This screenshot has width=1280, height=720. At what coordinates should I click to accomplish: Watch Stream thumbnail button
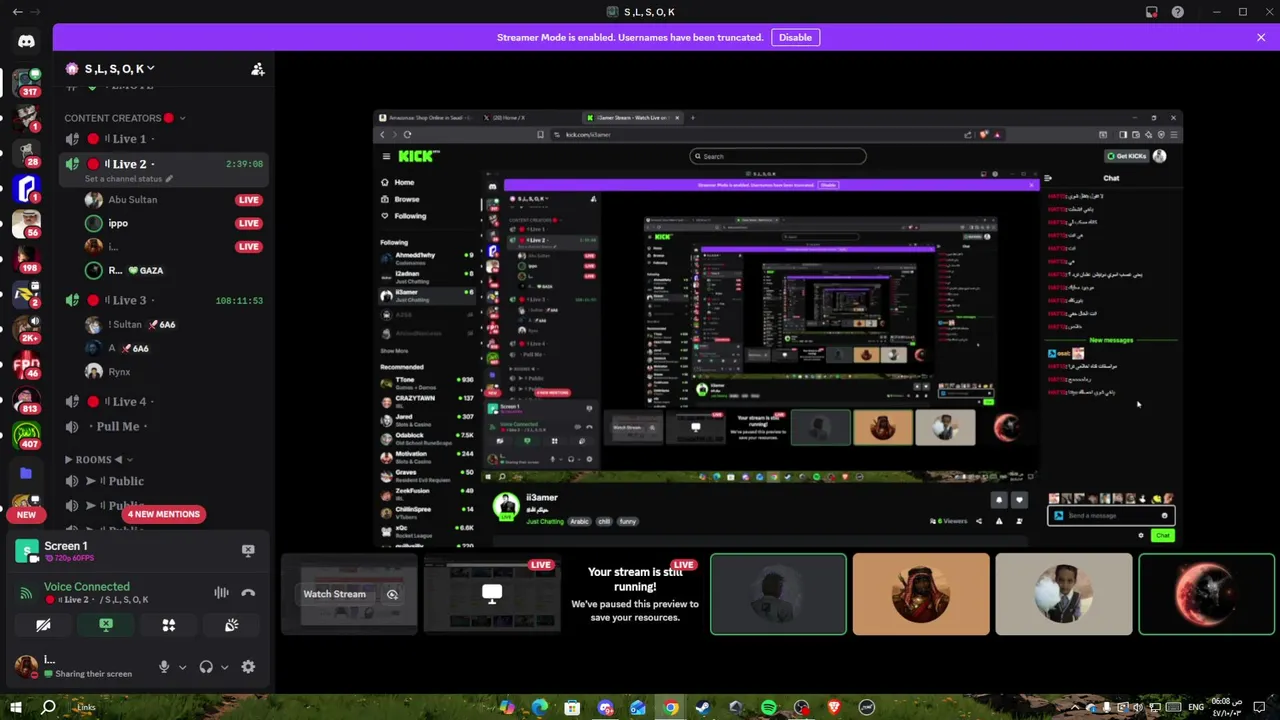[335, 594]
